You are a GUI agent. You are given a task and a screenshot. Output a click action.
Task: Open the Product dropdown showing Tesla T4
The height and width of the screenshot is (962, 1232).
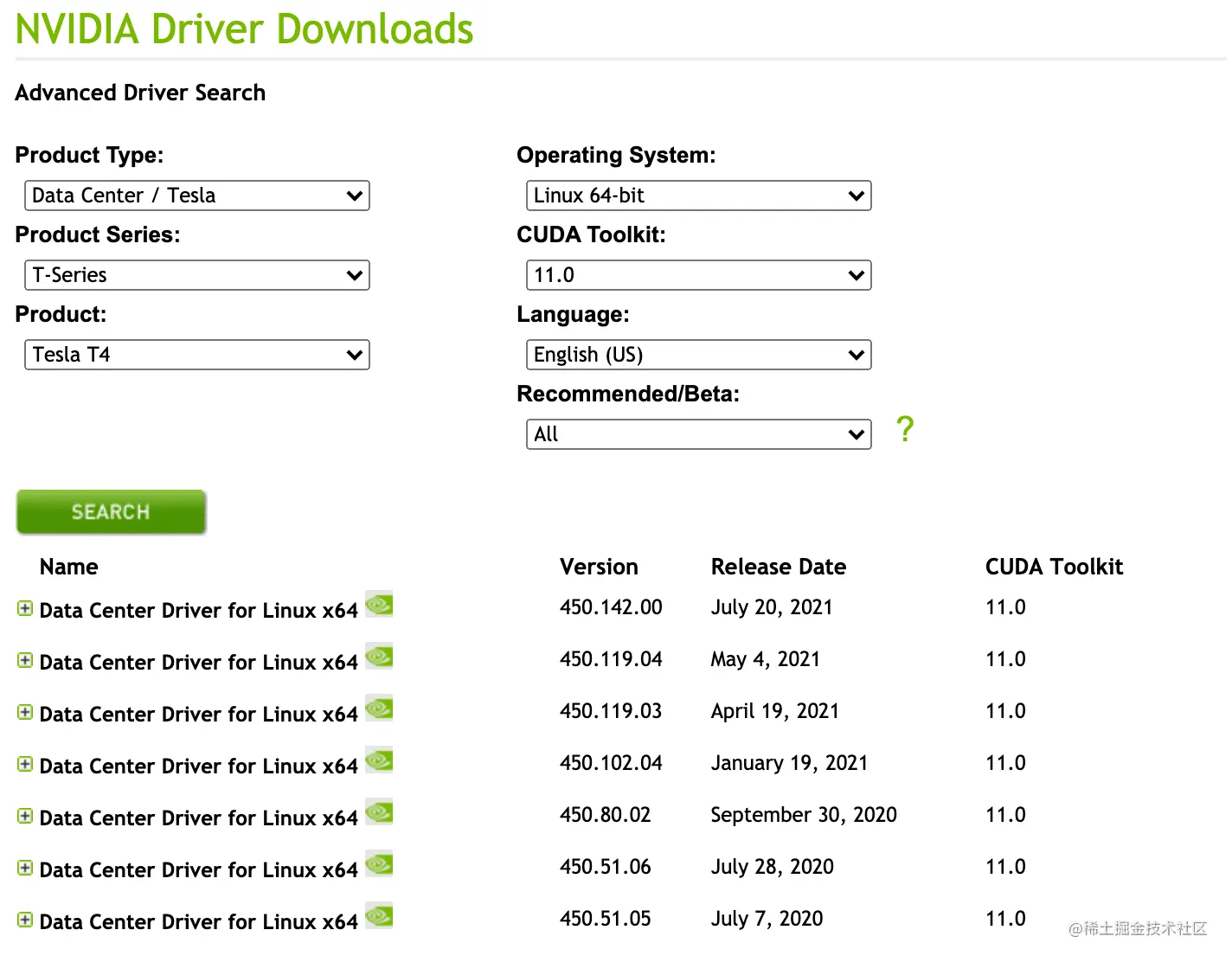(x=197, y=355)
